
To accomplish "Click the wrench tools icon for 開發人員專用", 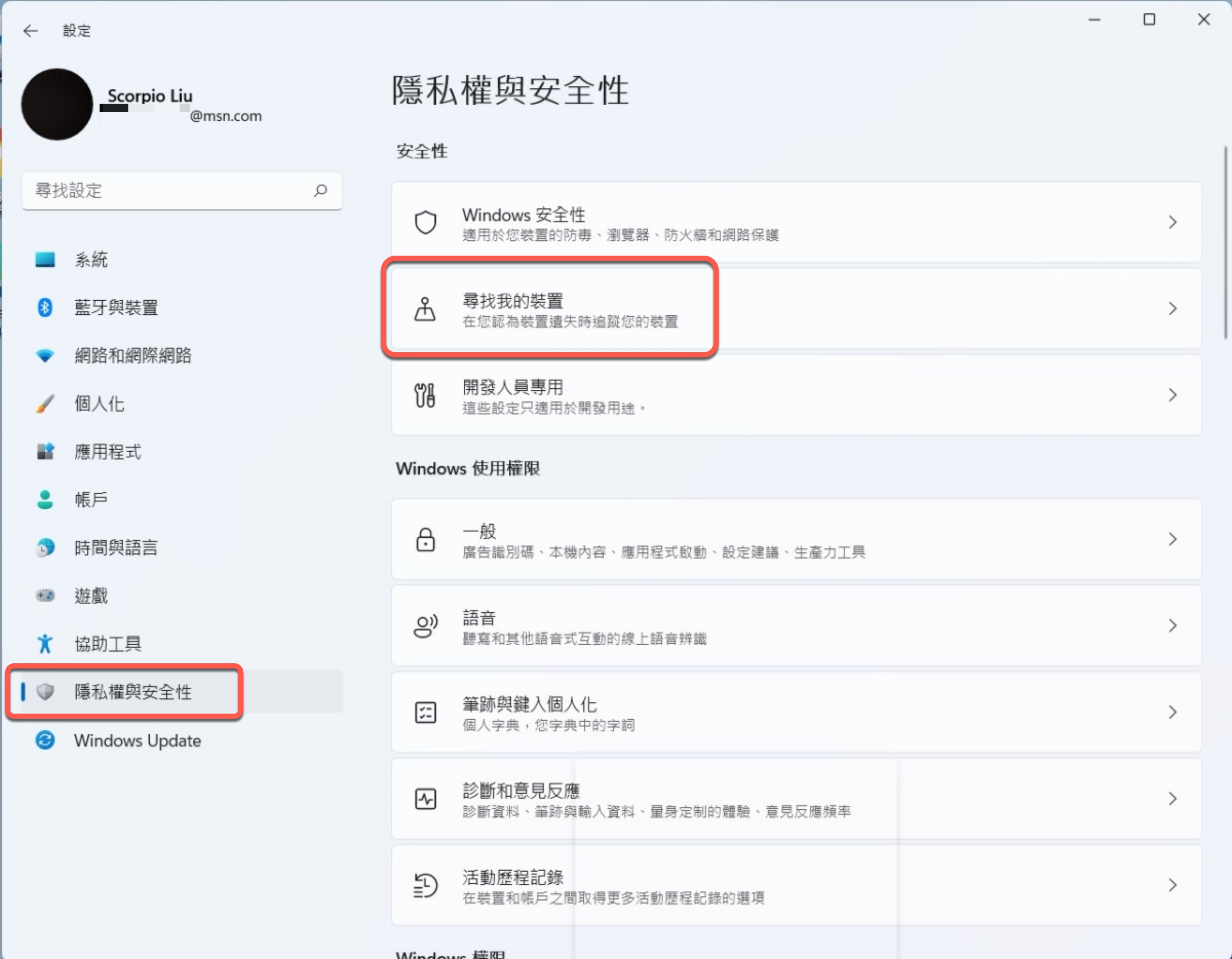I will (x=426, y=395).
